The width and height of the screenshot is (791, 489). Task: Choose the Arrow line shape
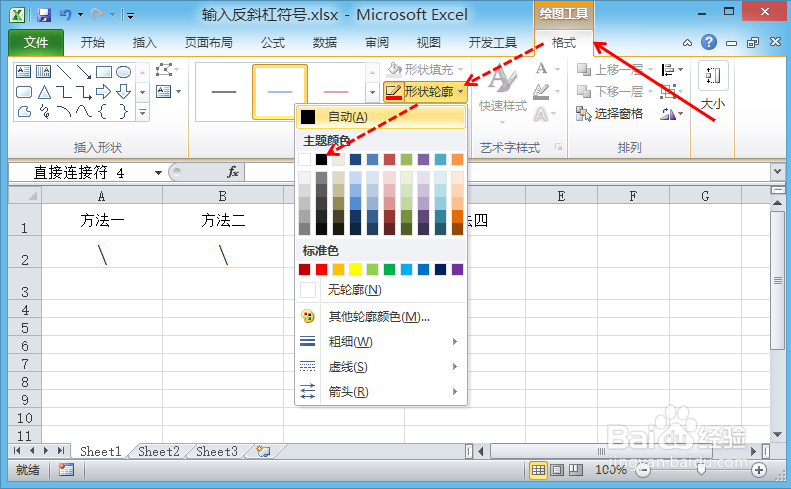[x=84, y=72]
